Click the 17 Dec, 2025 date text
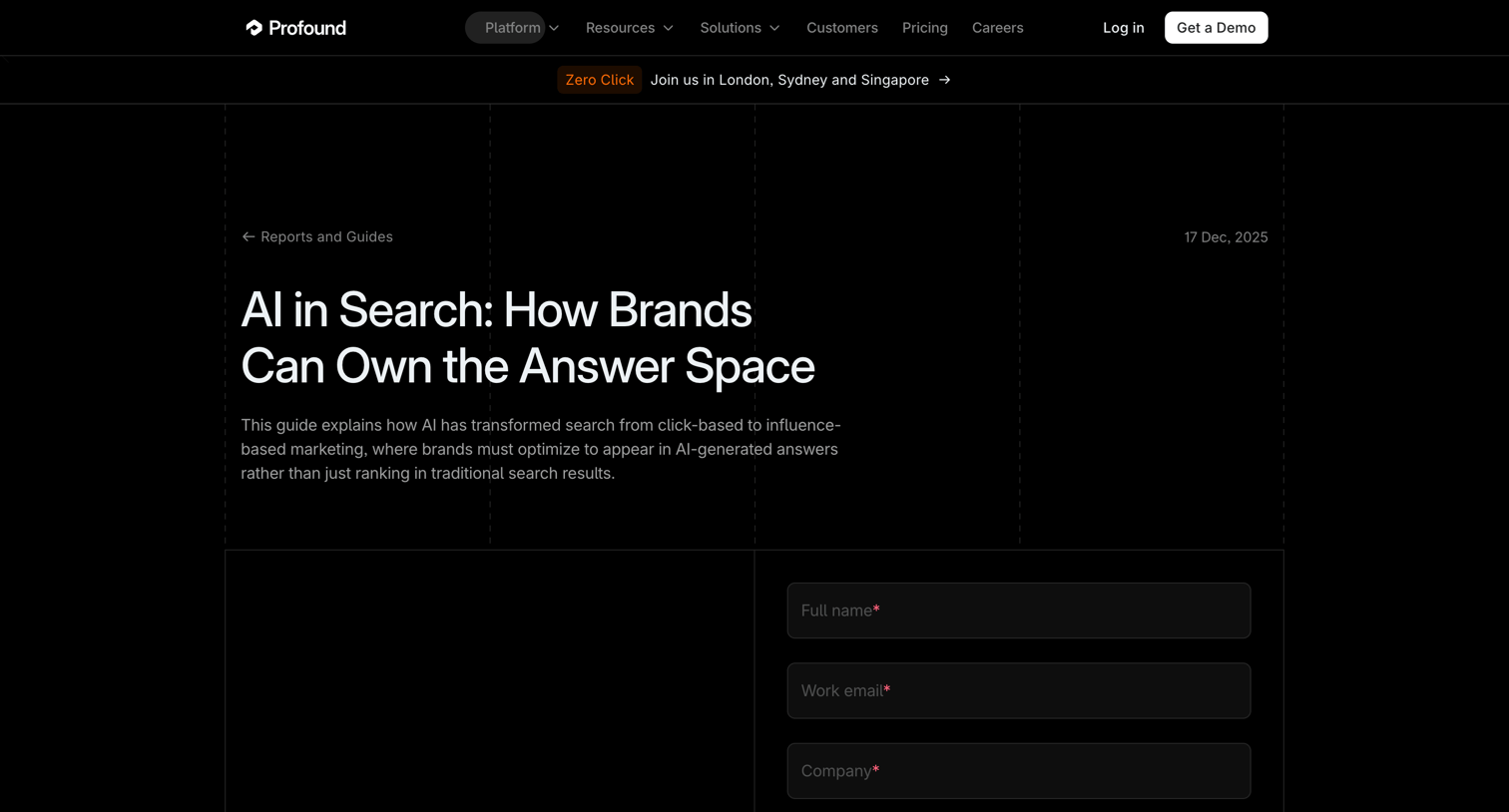 click(1226, 237)
